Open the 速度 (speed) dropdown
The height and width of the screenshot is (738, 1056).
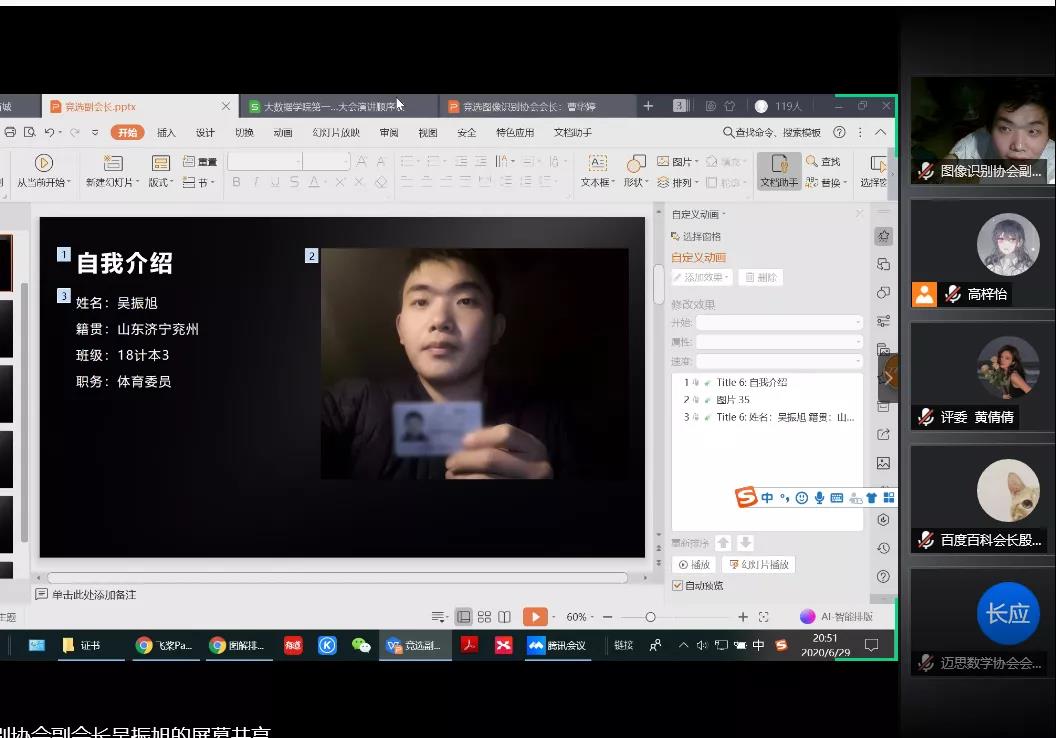coord(779,362)
